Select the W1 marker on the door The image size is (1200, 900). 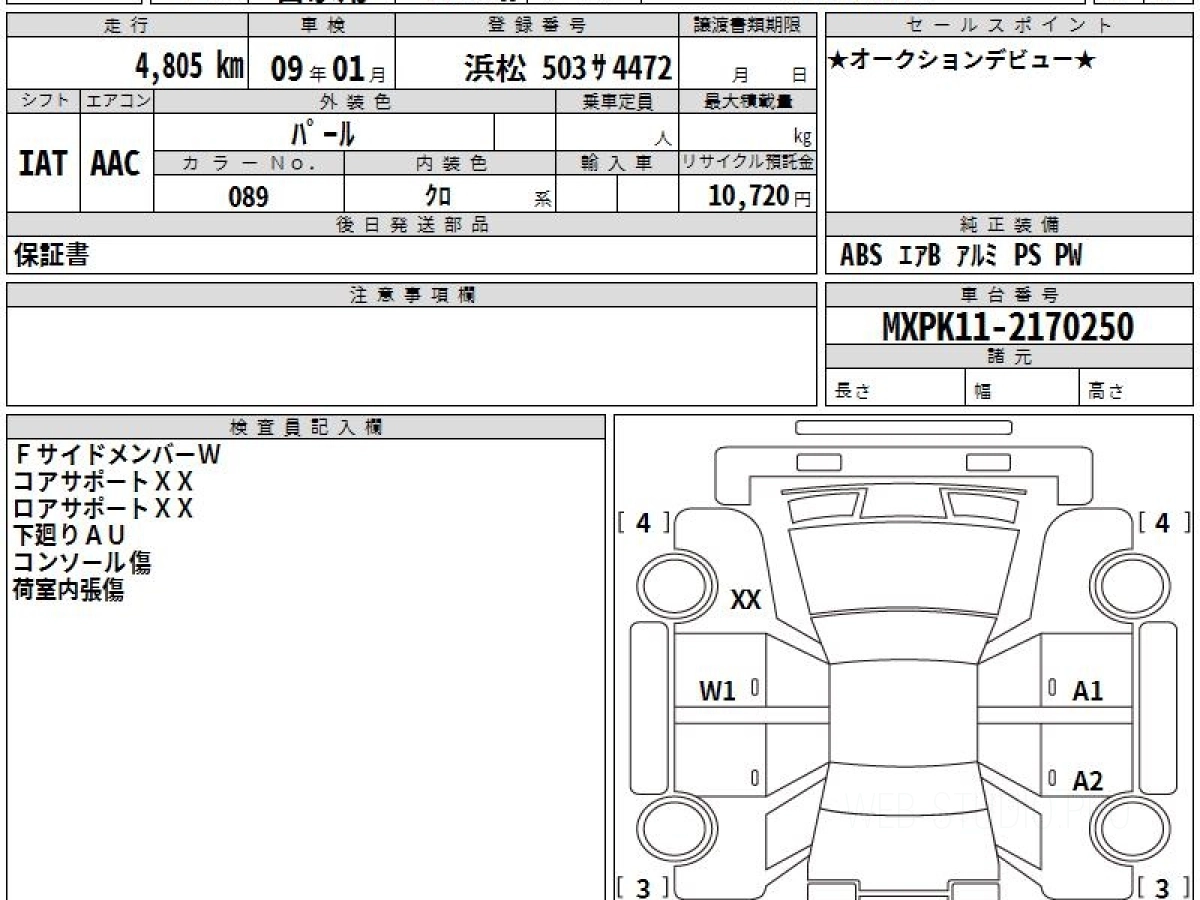click(717, 690)
